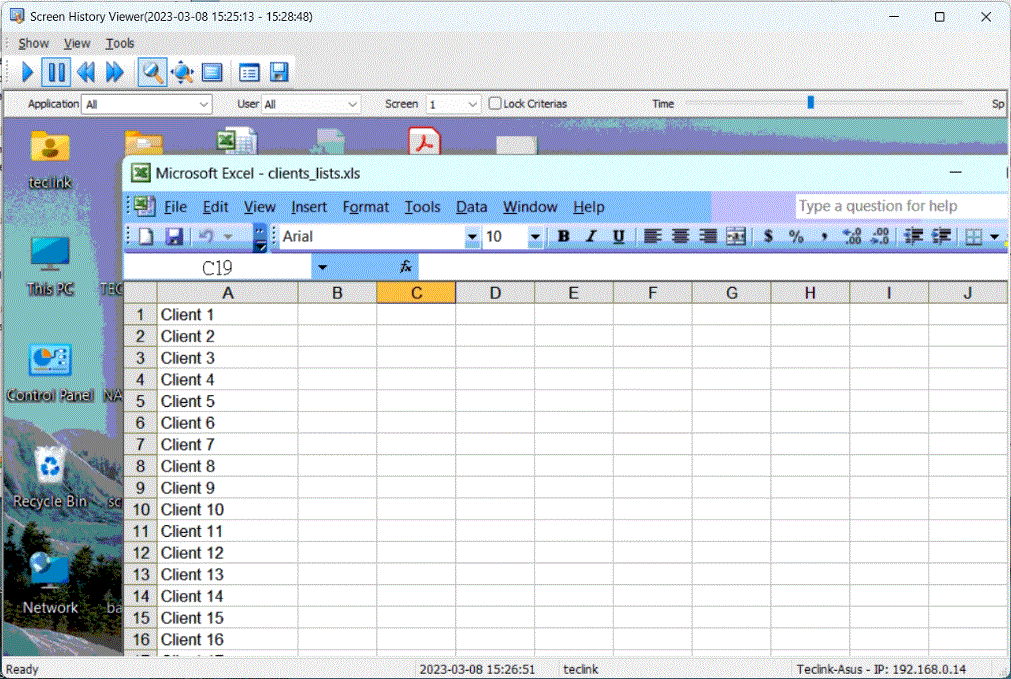Click Excel's Save icon in toolbar

pyautogui.click(x=174, y=237)
